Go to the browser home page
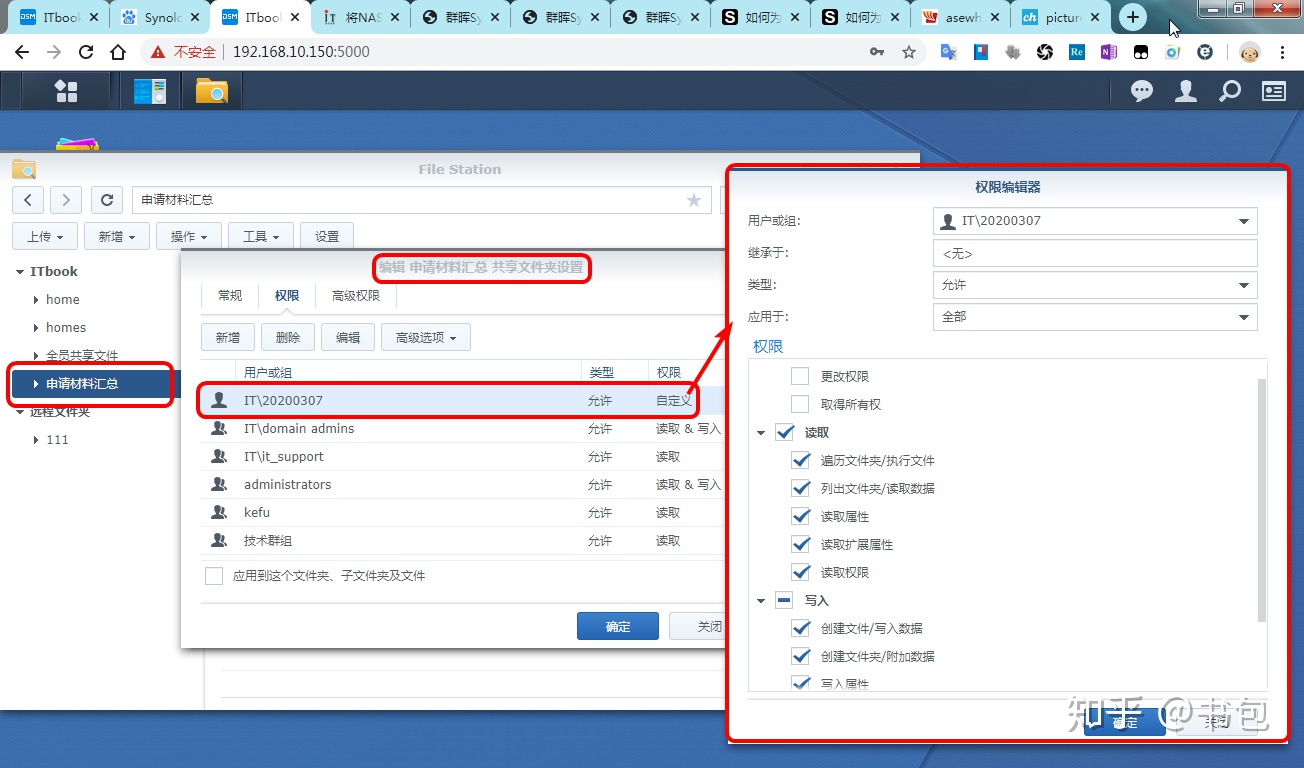Viewport: 1304px width, 768px height. pyautogui.click(x=118, y=52)
